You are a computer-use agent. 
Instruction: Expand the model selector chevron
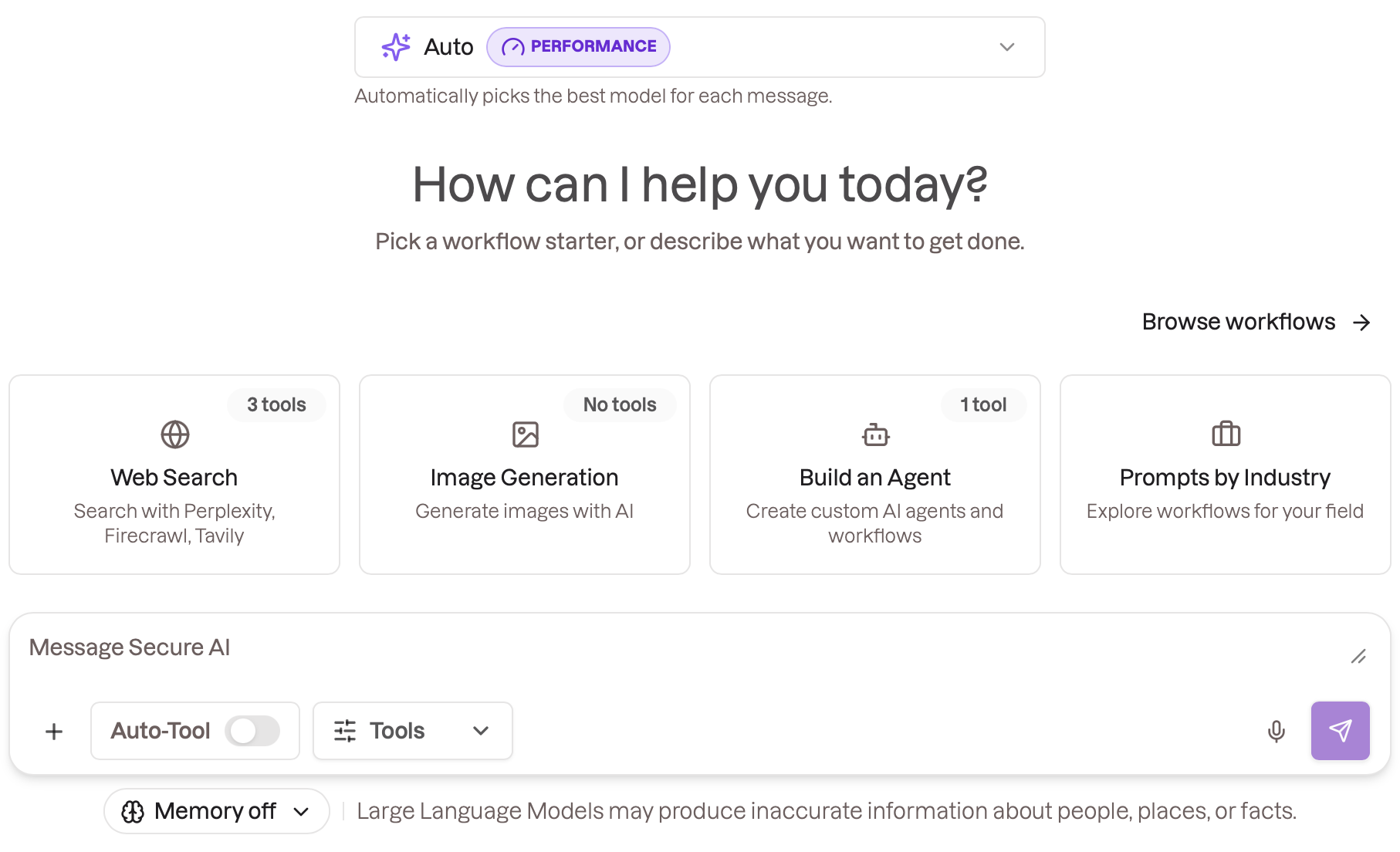point(1007,47)
